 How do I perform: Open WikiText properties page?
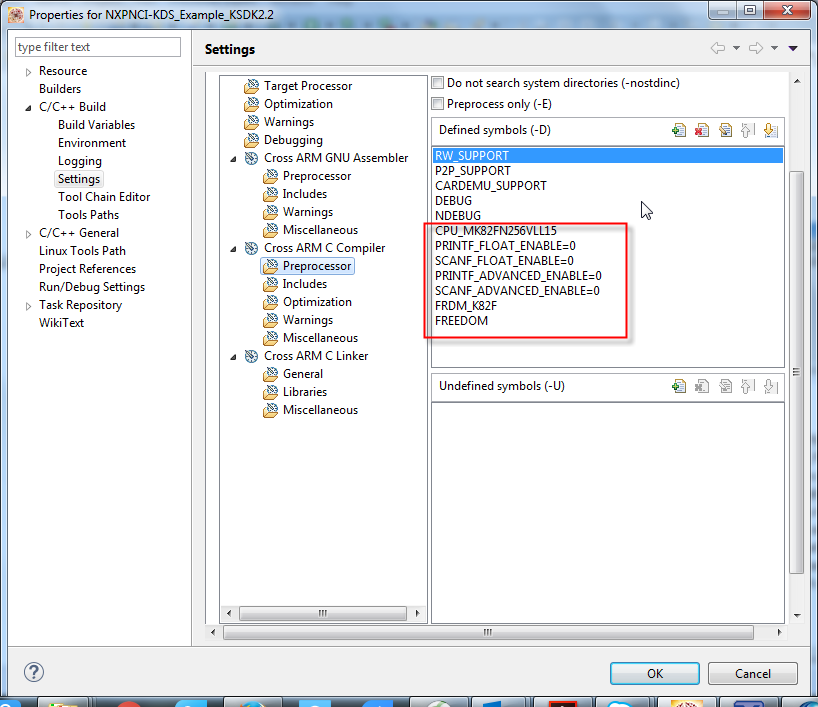[61, 323]
